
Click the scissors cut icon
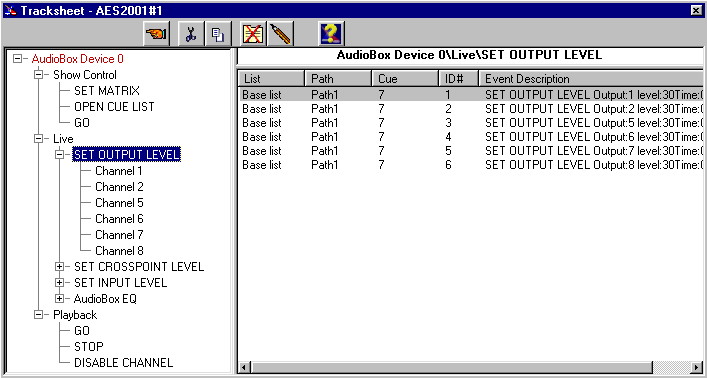190,34
